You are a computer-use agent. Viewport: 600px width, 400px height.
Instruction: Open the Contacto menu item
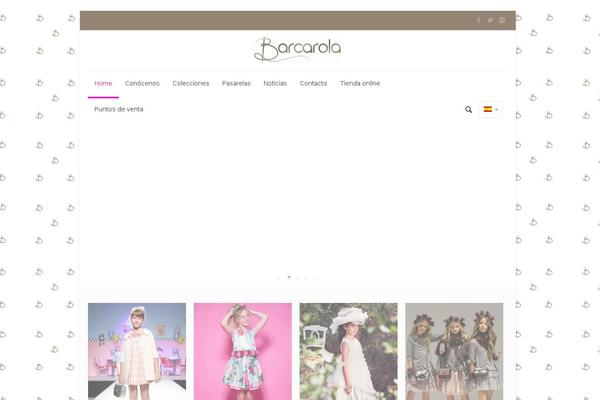313,83
